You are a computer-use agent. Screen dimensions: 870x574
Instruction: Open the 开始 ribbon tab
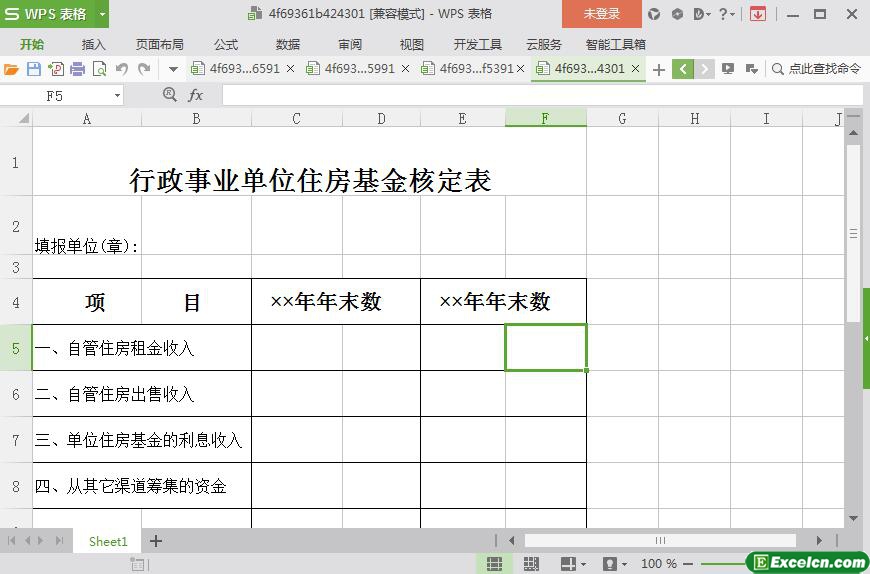[x=32, y=44]
